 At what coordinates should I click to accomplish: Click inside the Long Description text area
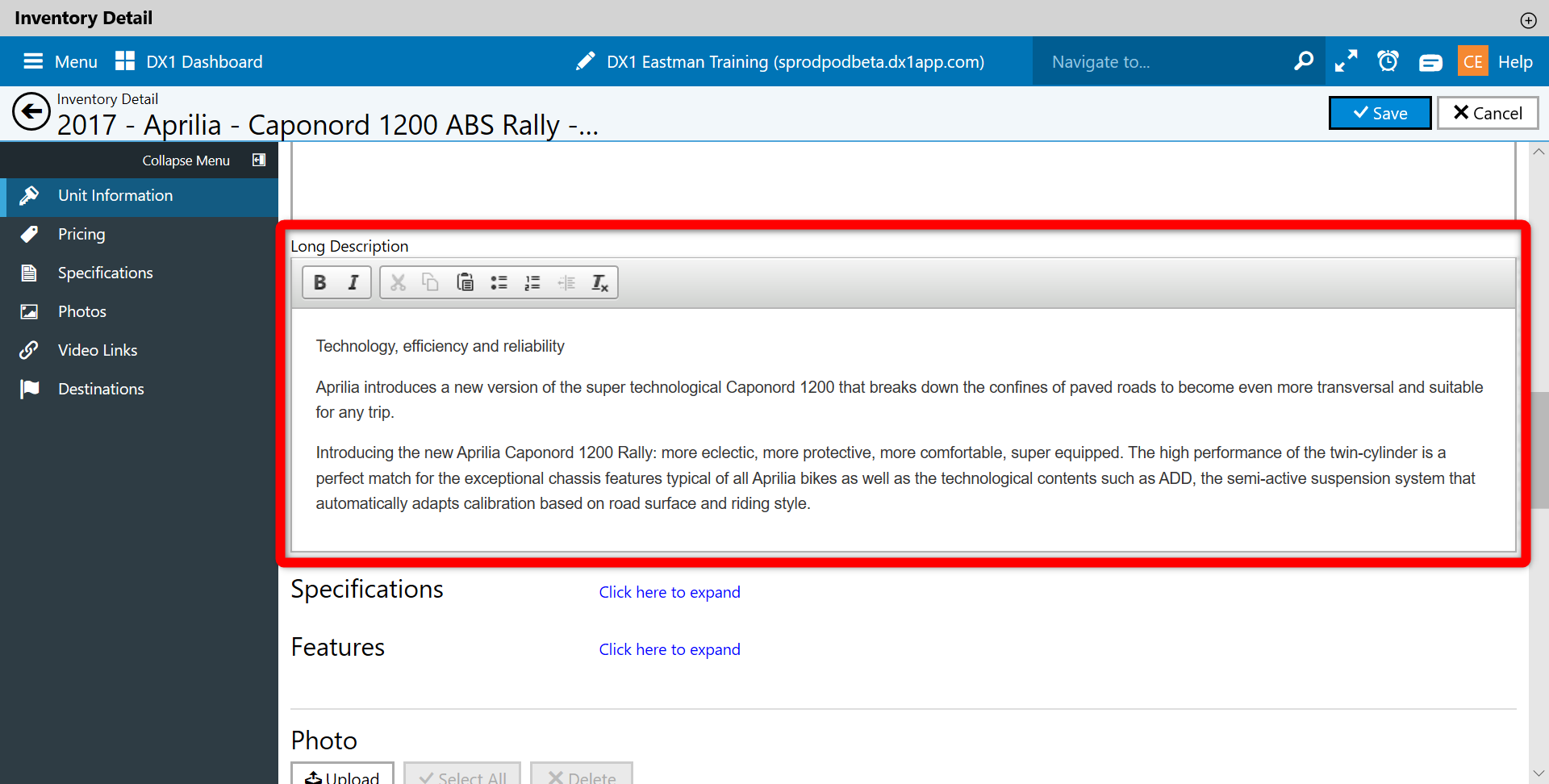point(904,430)
